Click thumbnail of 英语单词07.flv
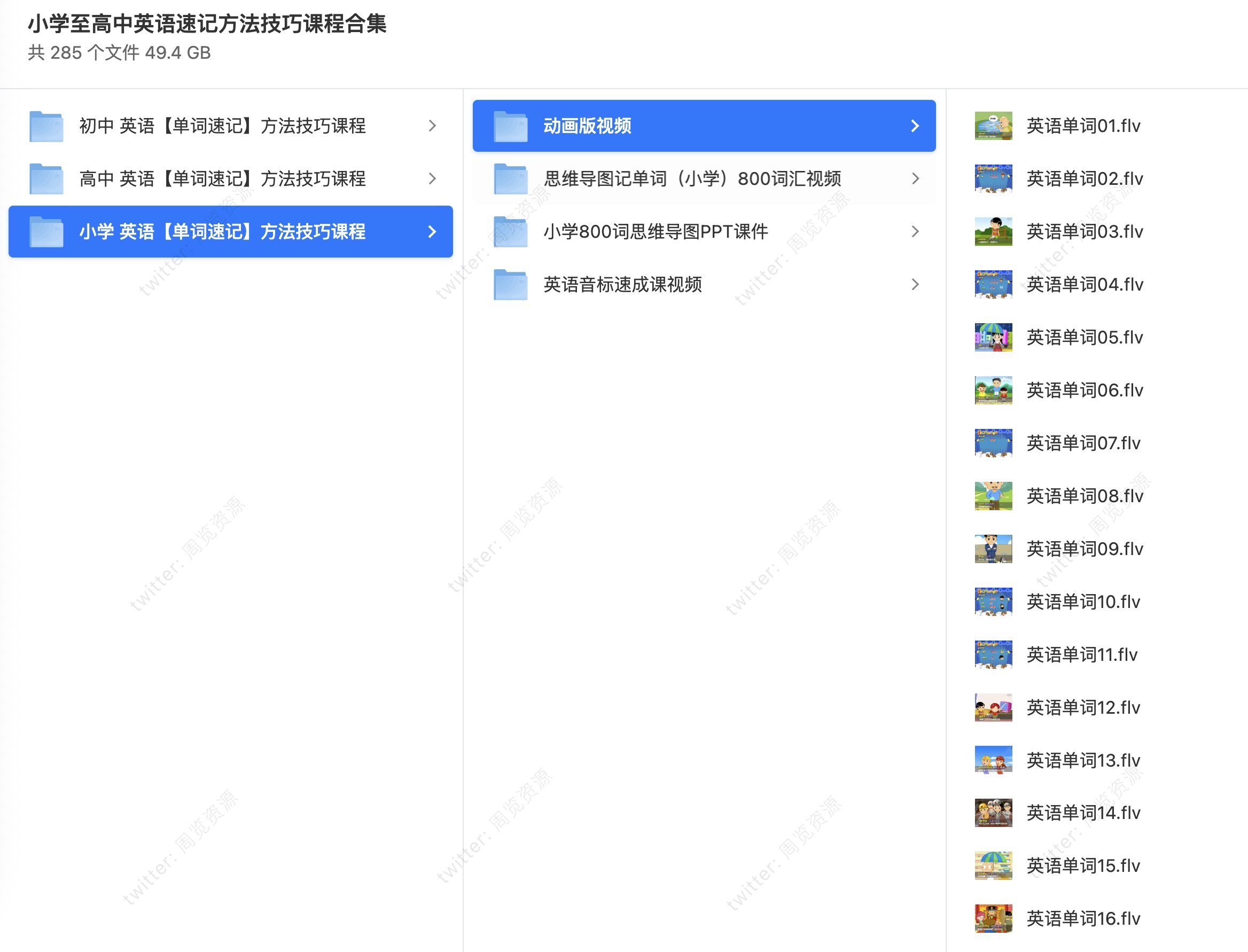This screenshot has height=952, width=1248. [x=993, y=442]
